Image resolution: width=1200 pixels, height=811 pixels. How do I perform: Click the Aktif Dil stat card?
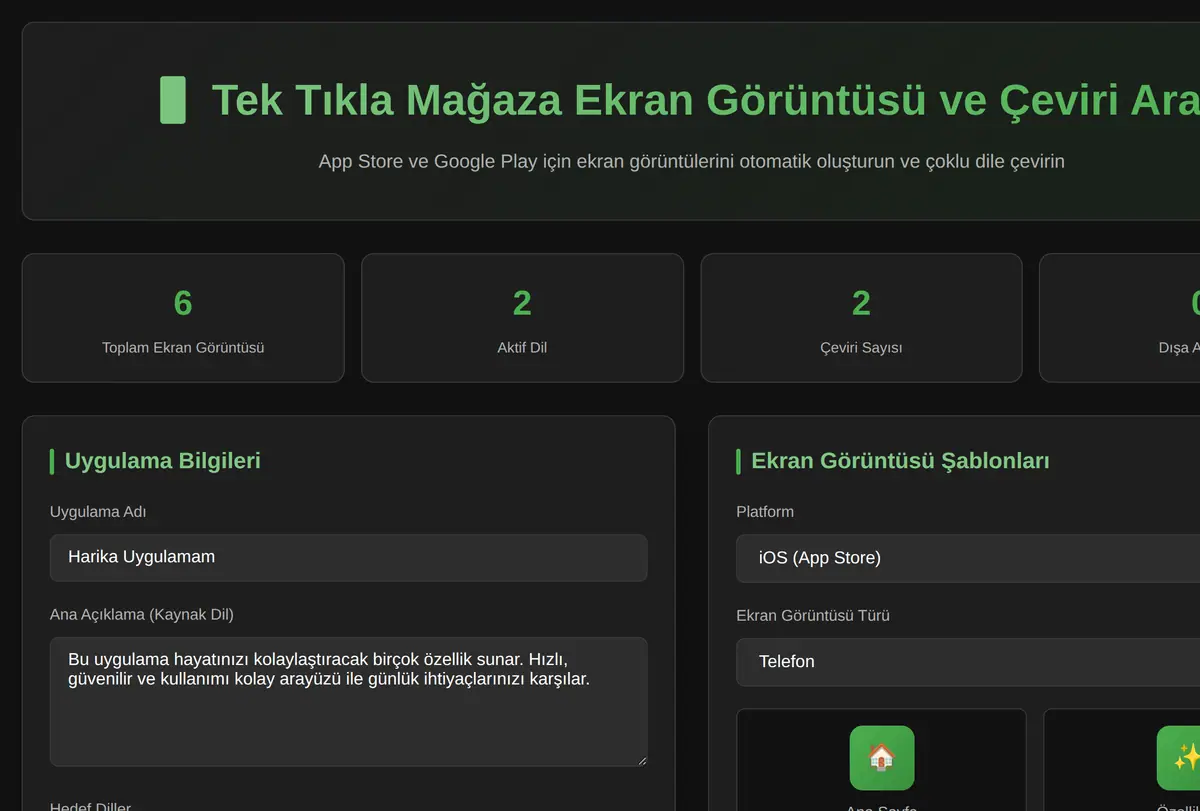click(x=522, y=318)
